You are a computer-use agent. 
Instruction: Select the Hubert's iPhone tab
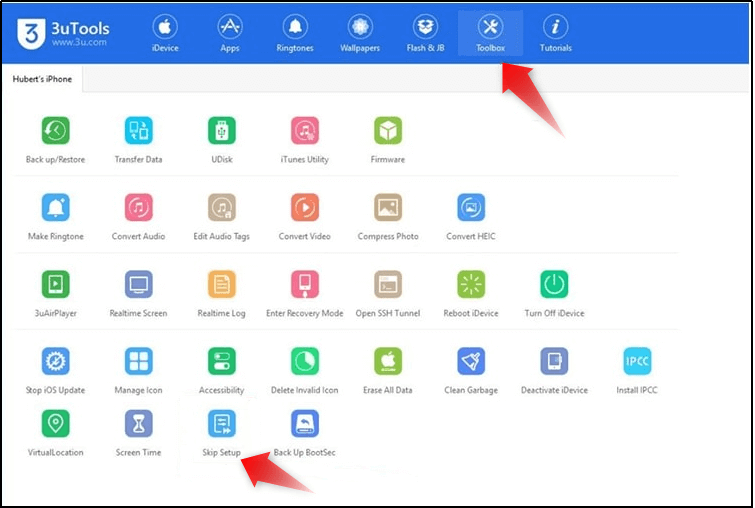pos(42,79)
